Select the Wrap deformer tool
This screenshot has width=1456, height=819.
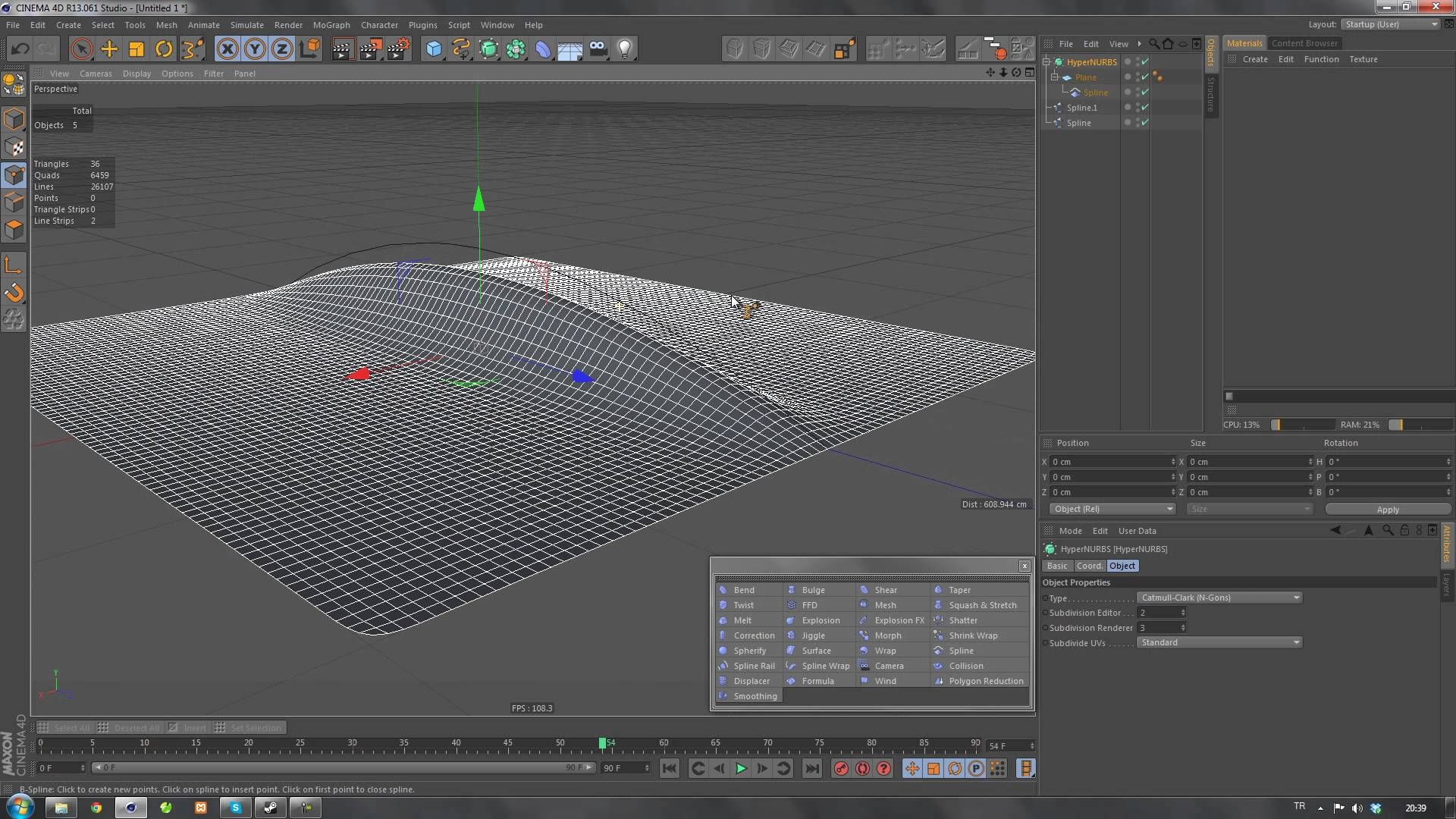coord(884,650)
